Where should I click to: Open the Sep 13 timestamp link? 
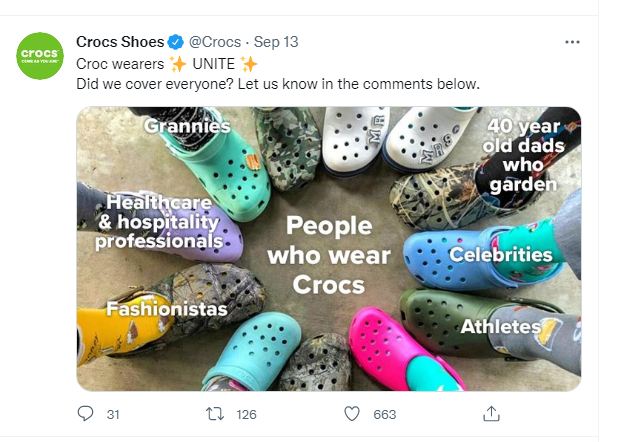click(x=276, y=42)
